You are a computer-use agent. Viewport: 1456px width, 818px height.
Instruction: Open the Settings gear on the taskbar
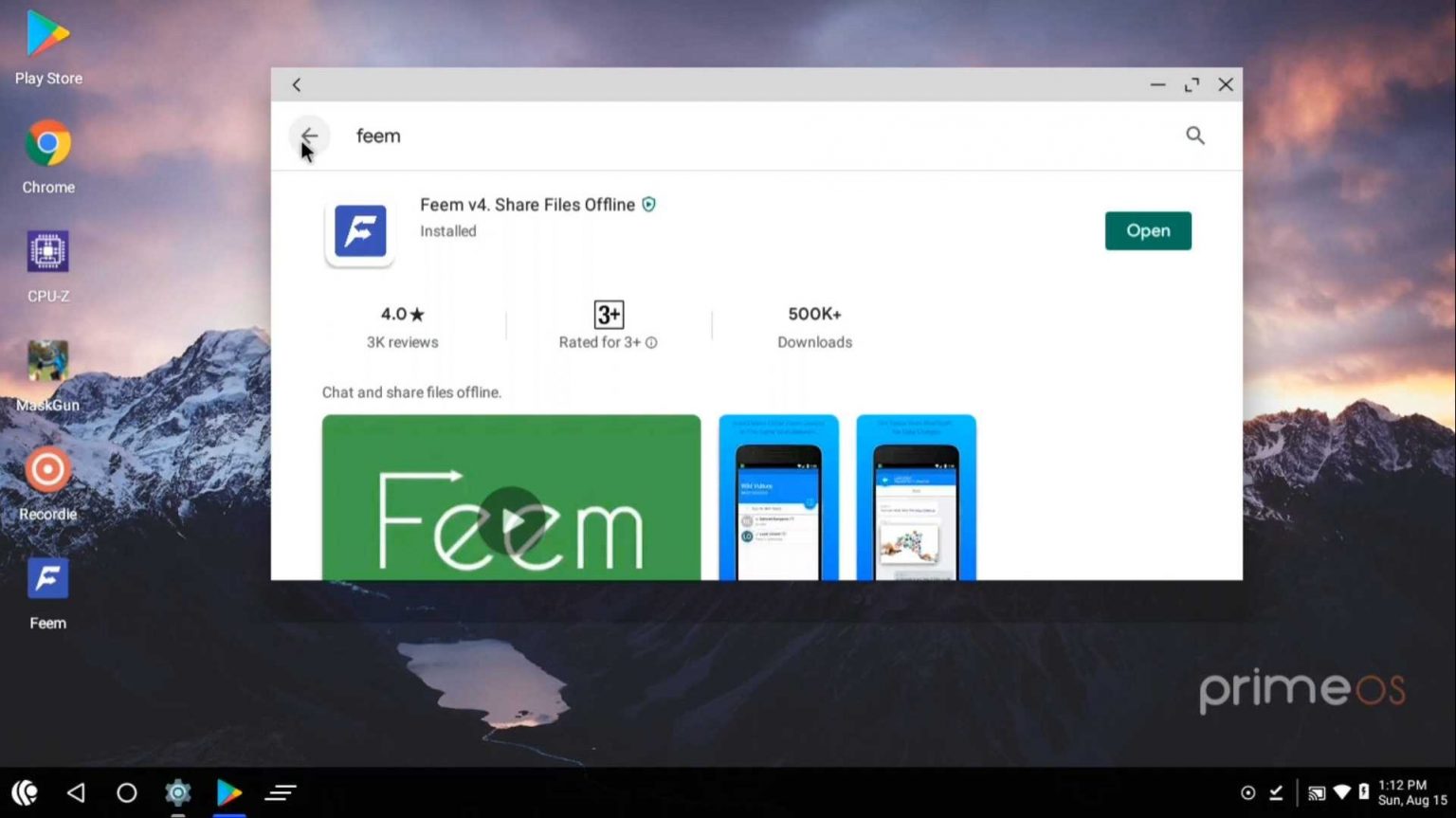[x=178, y=791]
